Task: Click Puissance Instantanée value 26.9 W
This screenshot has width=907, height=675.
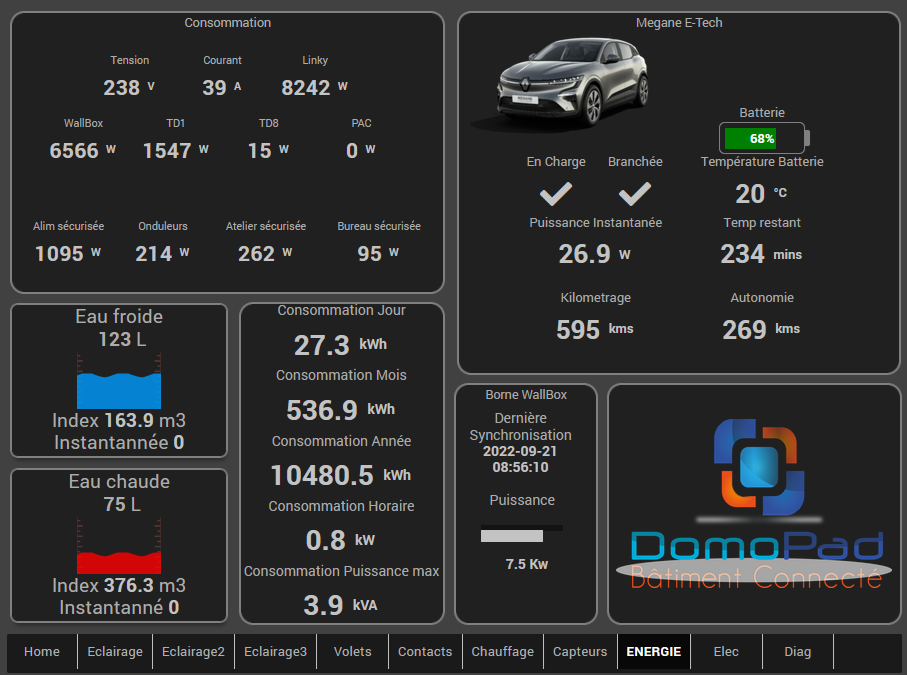Action: (595, 254)
